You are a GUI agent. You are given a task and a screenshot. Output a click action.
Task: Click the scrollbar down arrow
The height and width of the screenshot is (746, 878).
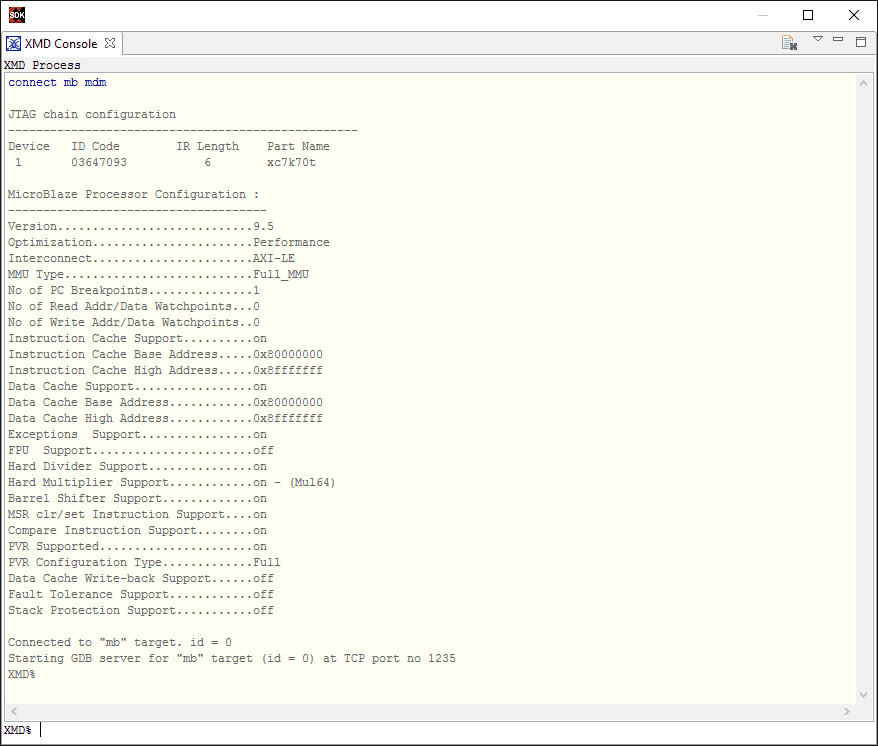tap(864, 693)
